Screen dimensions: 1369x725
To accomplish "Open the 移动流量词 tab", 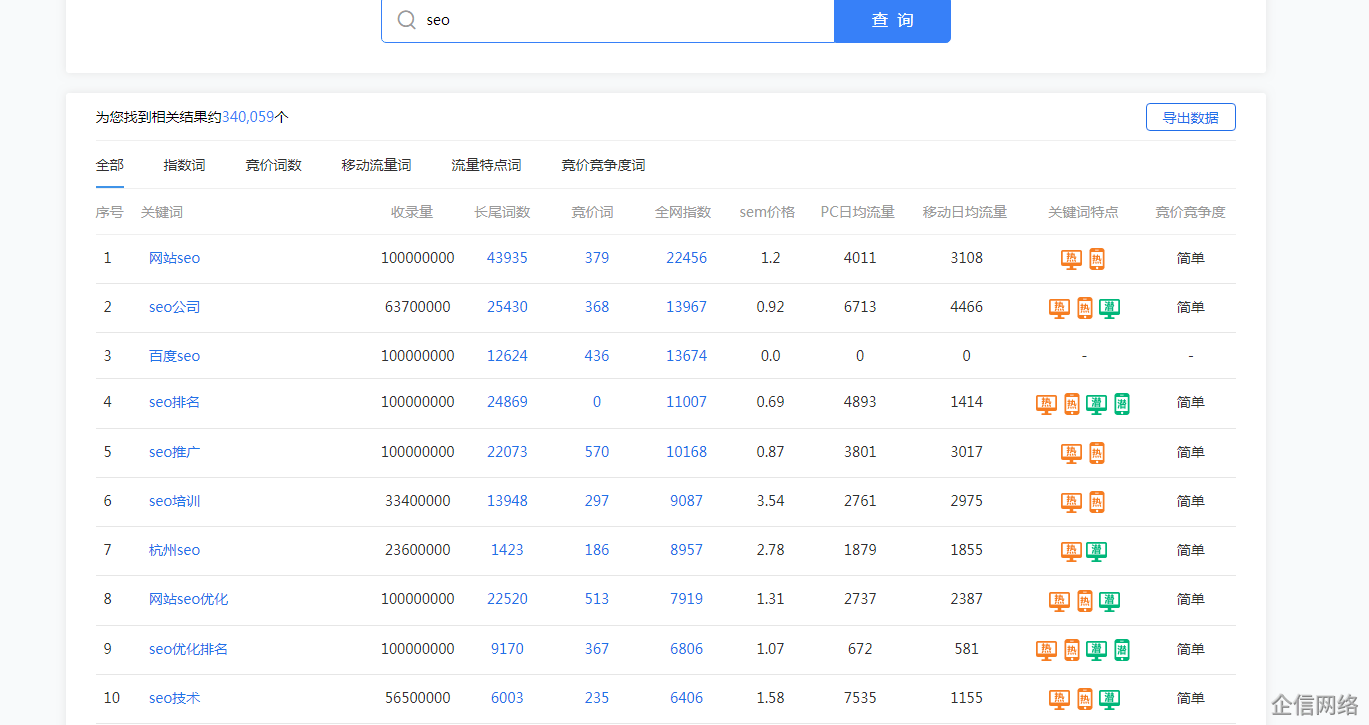I will tap(376, 165).
